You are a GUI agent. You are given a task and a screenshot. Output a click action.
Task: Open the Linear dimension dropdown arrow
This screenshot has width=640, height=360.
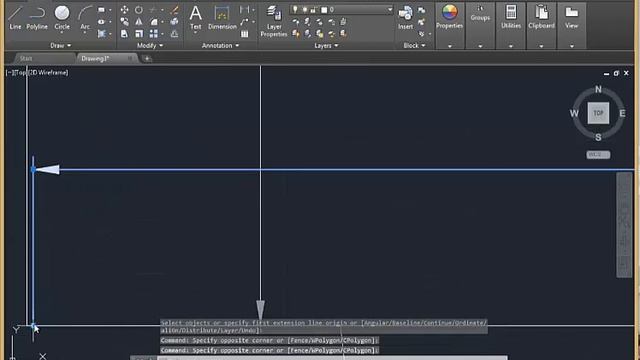pos(253,10)
